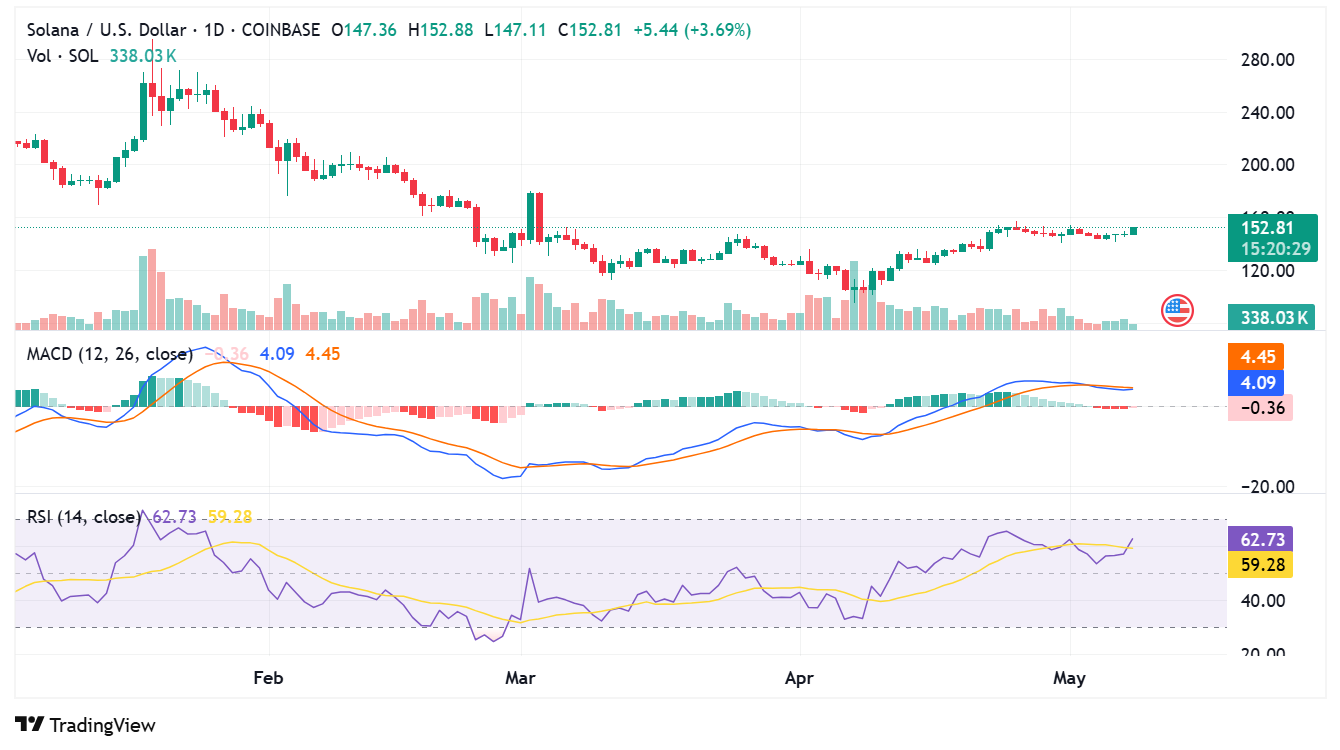Screen dimensions: 1340x750
Task: Click the O147.36 open value in header
Action: [362, 30]
